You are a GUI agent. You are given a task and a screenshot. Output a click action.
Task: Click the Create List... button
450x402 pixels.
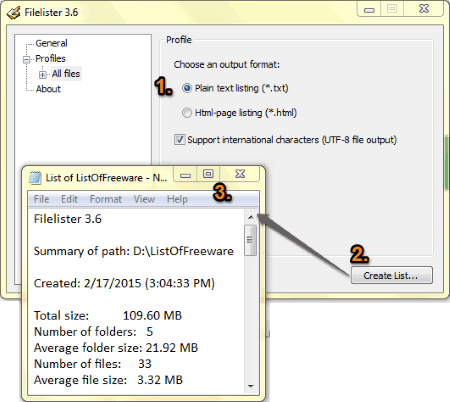[x=392, y=275]
